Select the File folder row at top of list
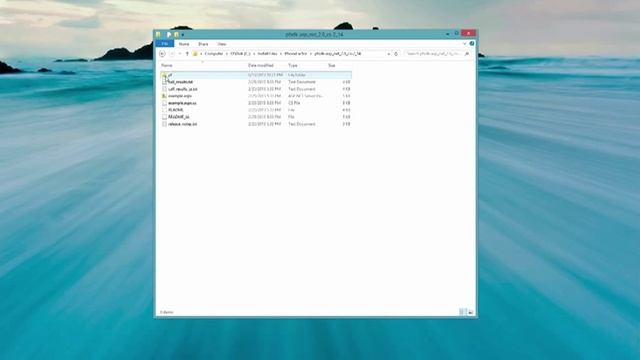Image resolution: width=640 pixels, height=360 pixels. pos(256,75)
